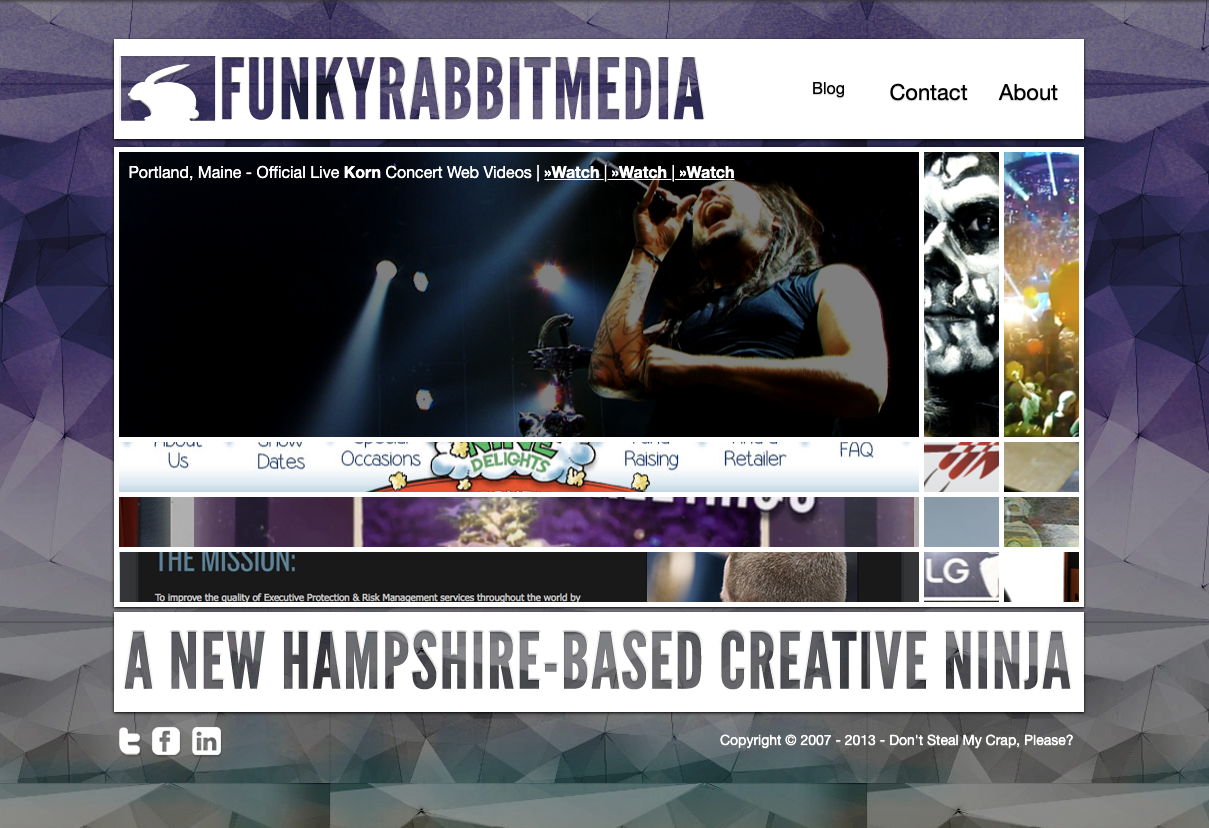
Task: Click the first »Watch Korn video link
Action: coord(573,172)
